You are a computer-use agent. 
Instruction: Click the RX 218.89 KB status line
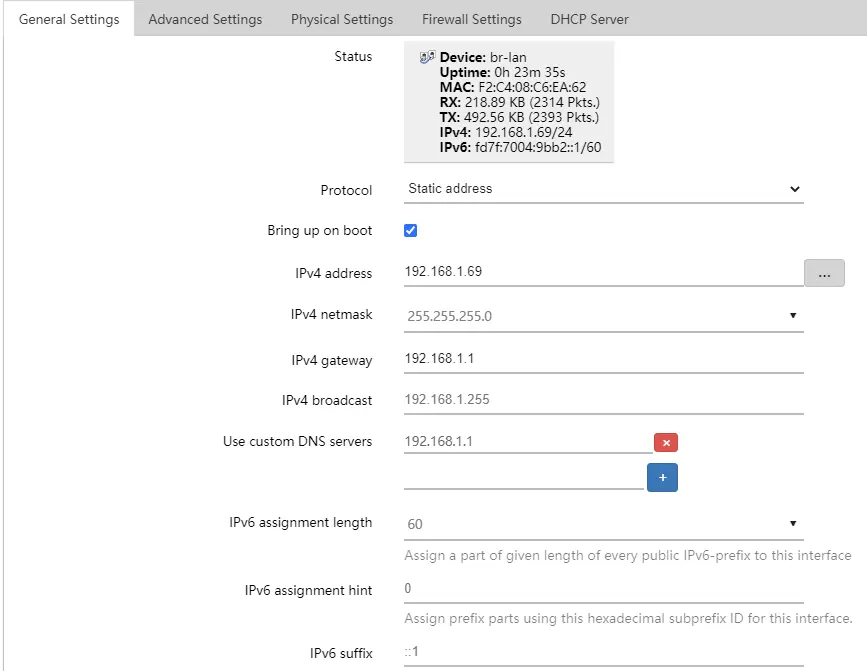click(519, 102)
